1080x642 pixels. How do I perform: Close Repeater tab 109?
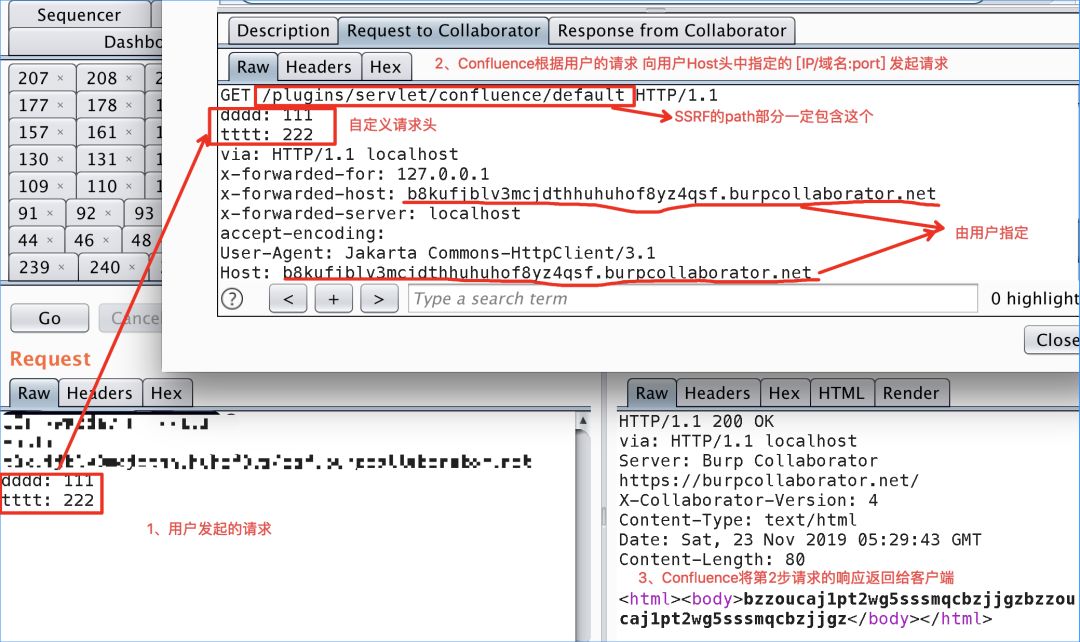[60, 187]
